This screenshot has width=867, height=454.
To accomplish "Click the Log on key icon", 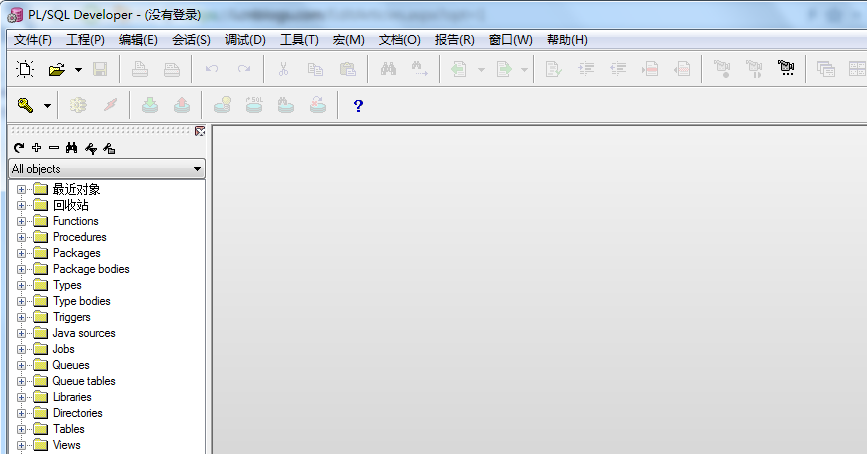I will [25, 105].
